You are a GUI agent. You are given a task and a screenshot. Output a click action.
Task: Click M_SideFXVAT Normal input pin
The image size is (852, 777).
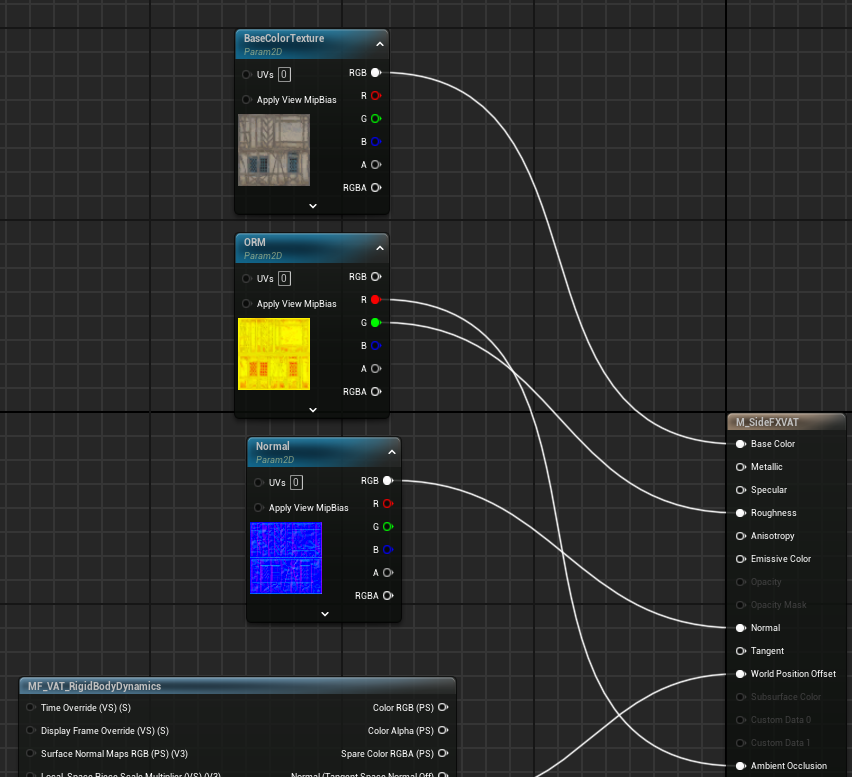(x=741, y=628)
